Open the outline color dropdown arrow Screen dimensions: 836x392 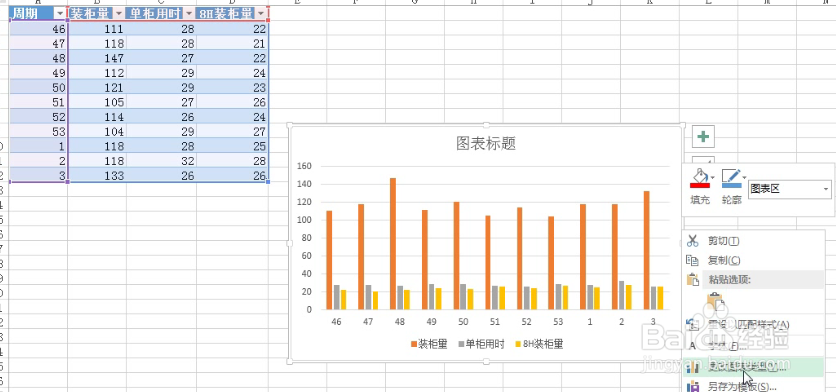(745, 177)
